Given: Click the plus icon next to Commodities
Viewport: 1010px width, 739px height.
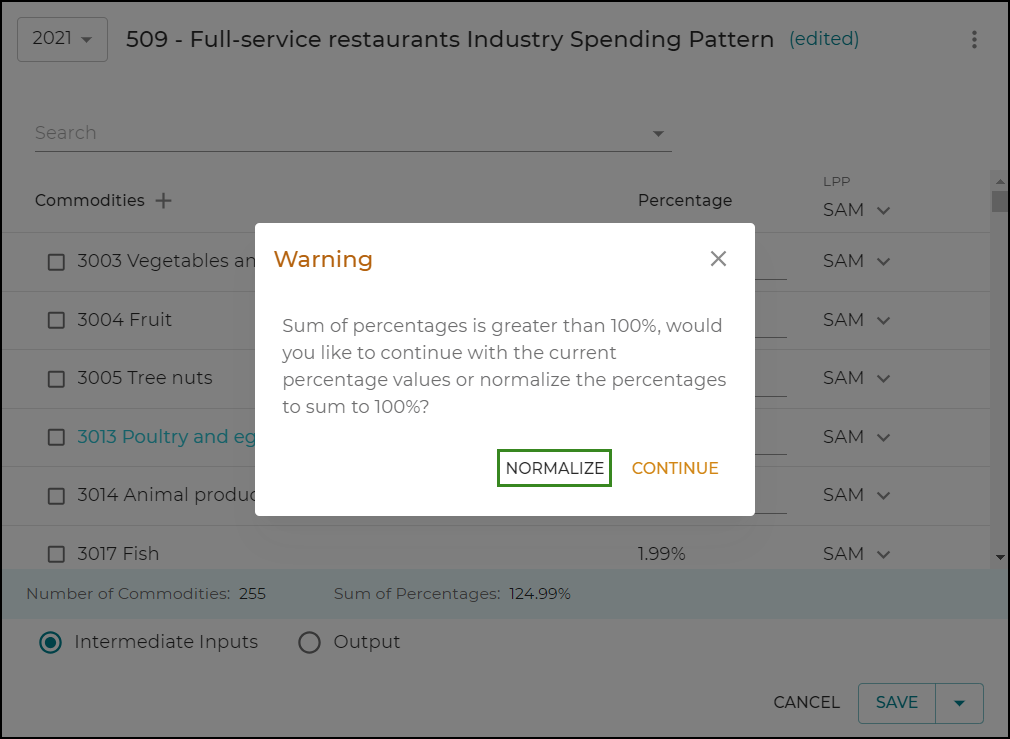Looking at the screenshot, I should (163, 200).
